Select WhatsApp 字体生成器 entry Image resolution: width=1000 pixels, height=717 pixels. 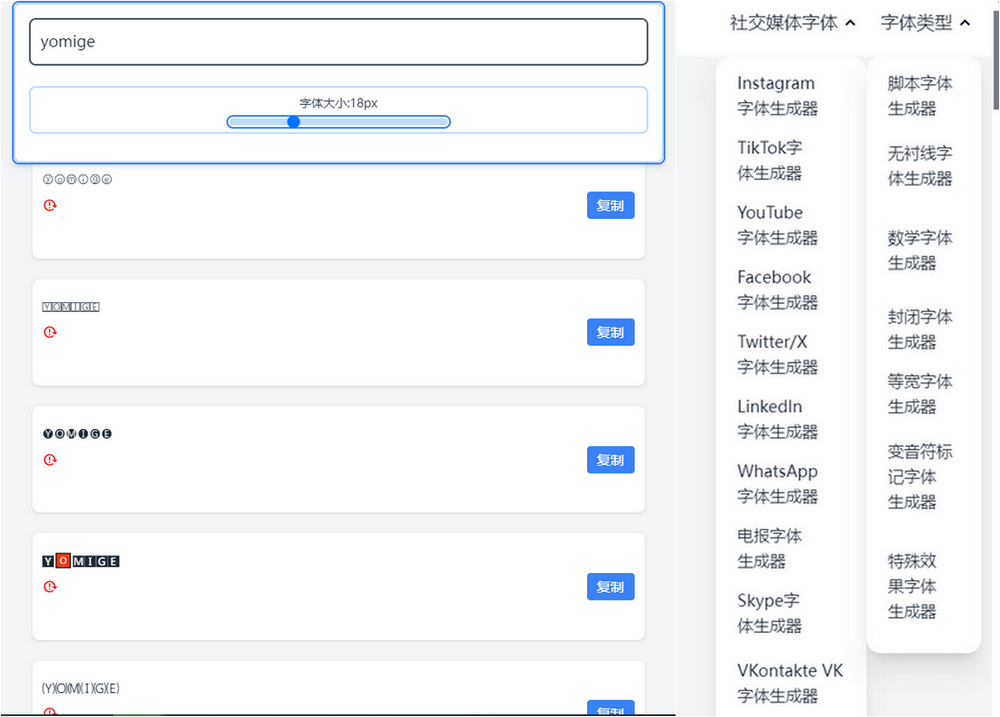click(x=777, y=484)
